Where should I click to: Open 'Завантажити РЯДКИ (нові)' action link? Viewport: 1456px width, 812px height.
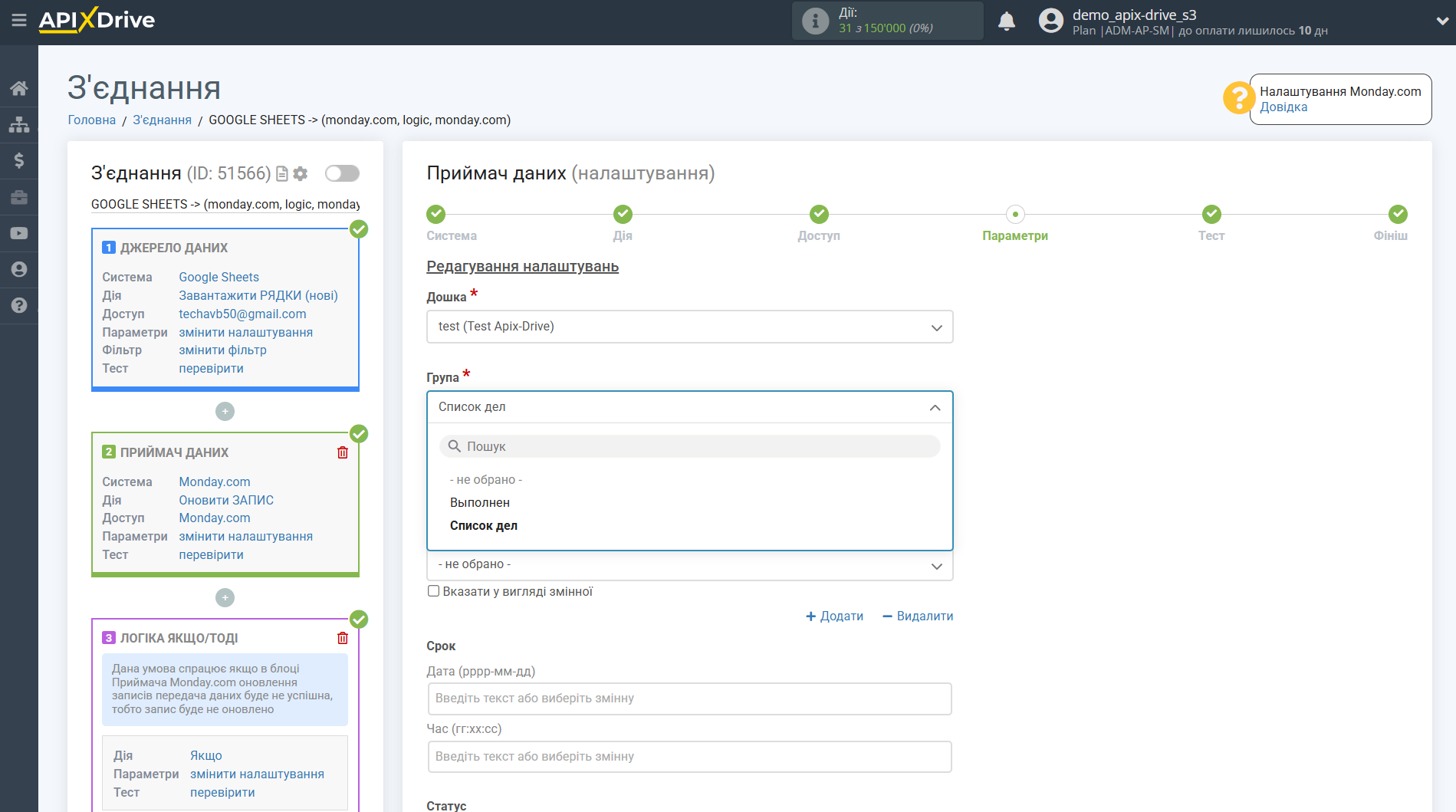258,296
